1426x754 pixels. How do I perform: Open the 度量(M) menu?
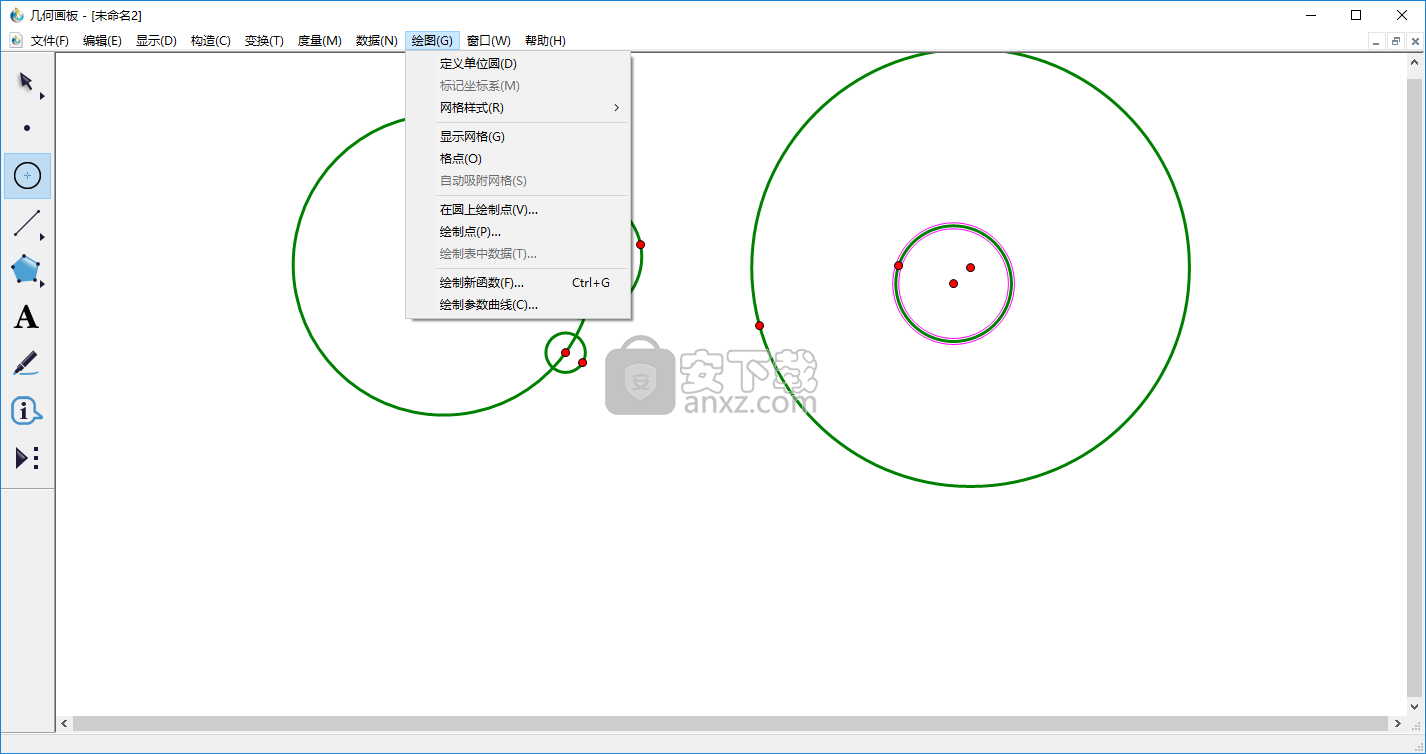319,41
